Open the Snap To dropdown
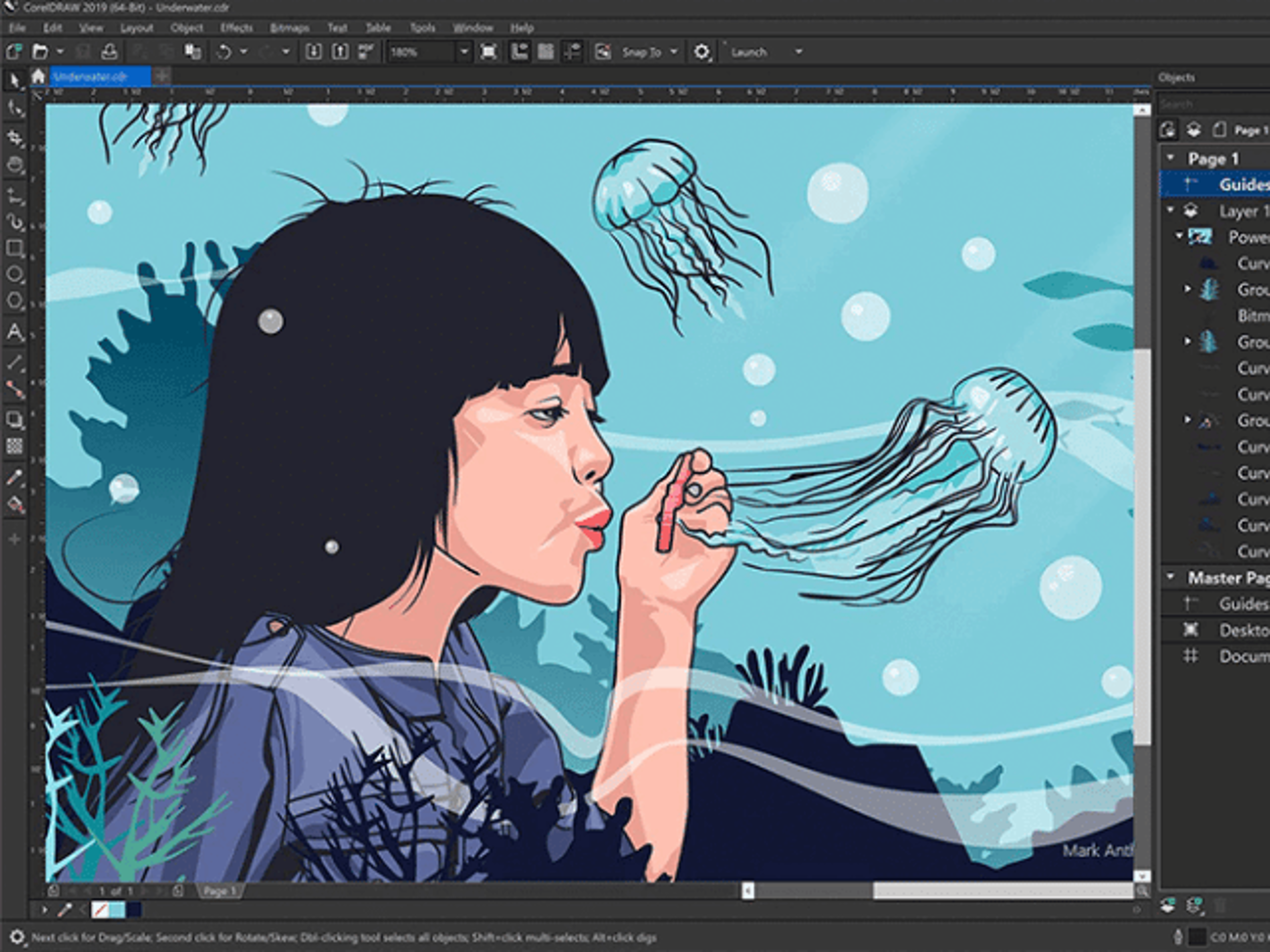Image resolution: width=1270 pixels, height=952 pixels. (674, 52)
